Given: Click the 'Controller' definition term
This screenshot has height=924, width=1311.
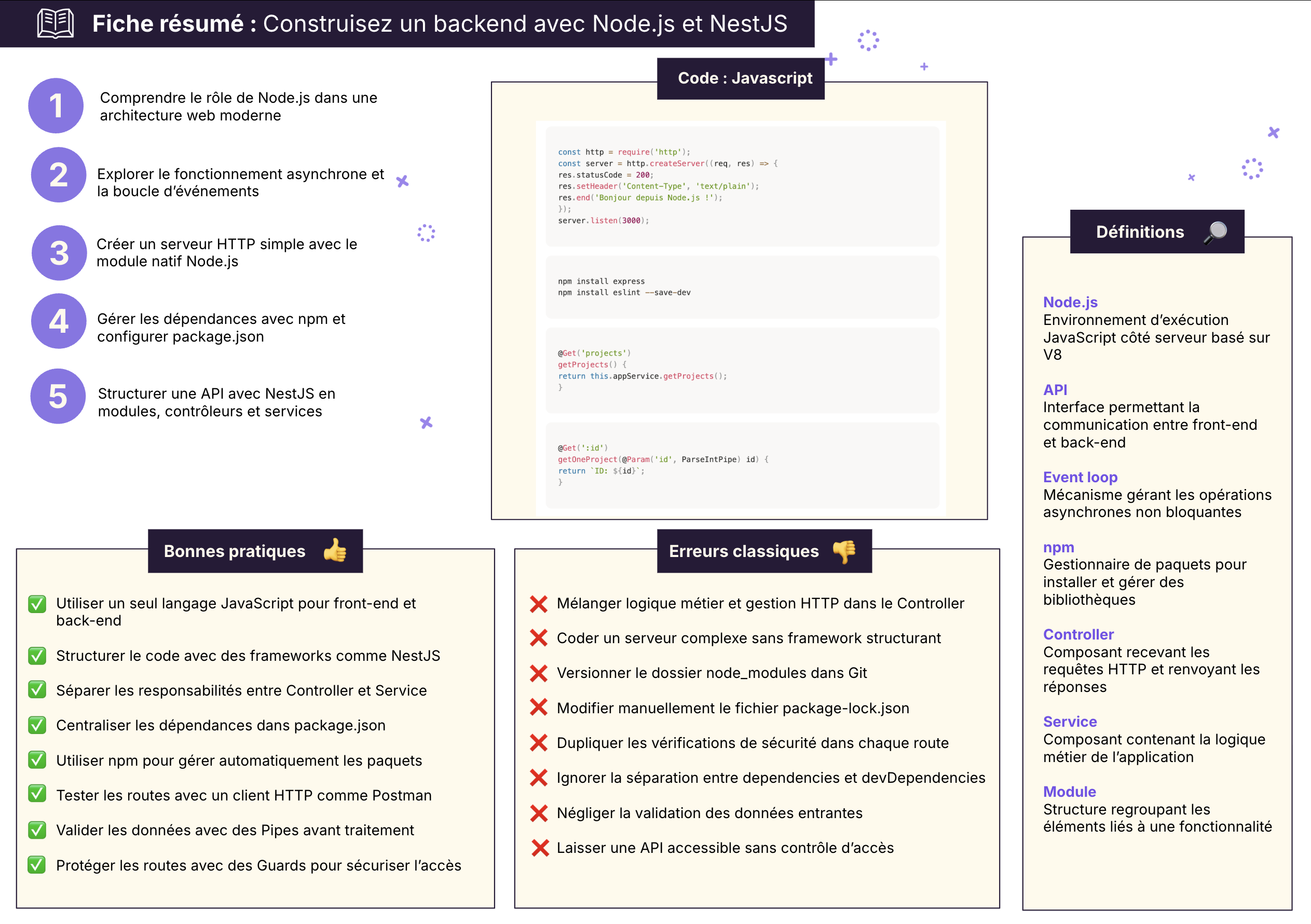Looking at the screenshot, I should click(1078, 634).
